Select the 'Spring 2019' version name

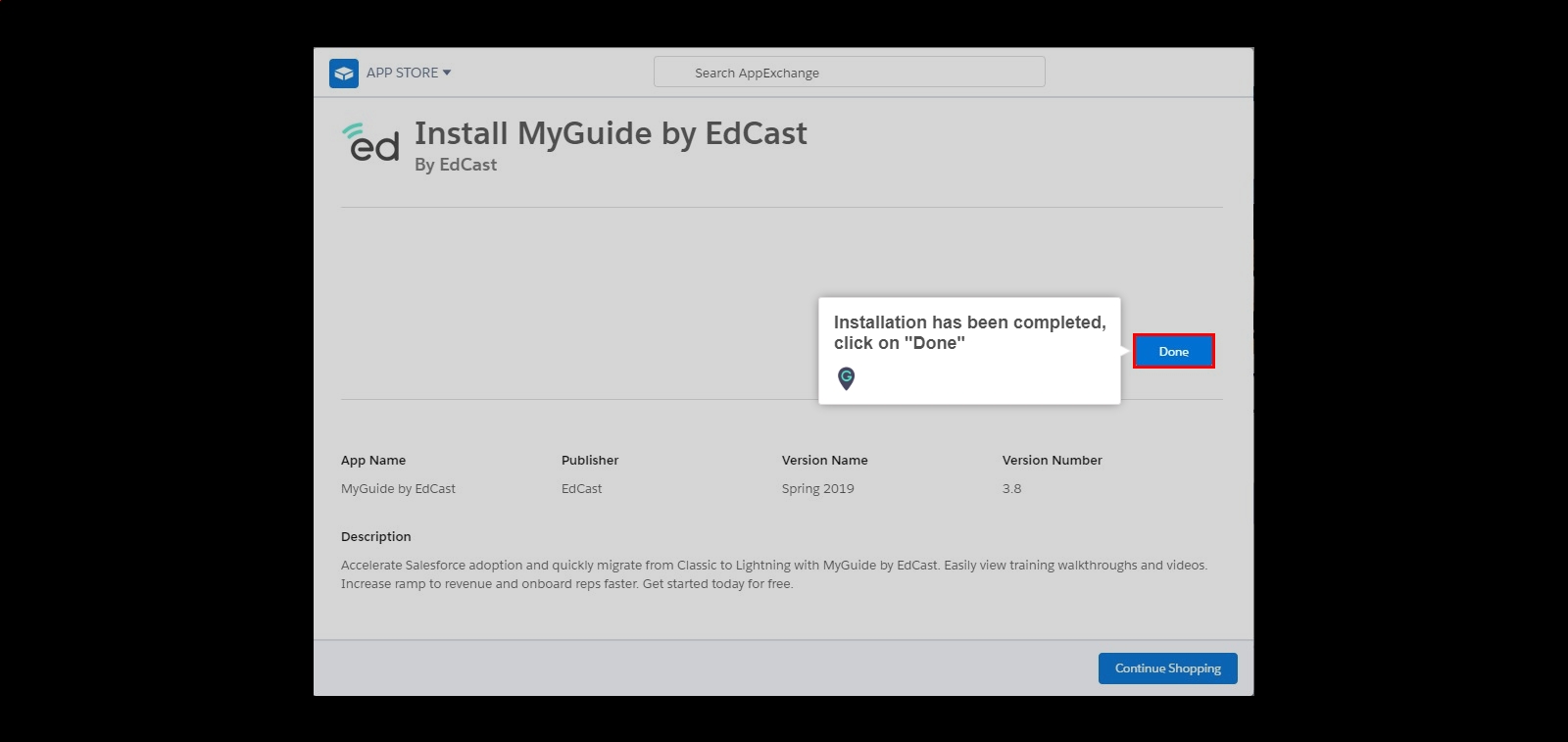pyautogui.click(x=818, y=488)
